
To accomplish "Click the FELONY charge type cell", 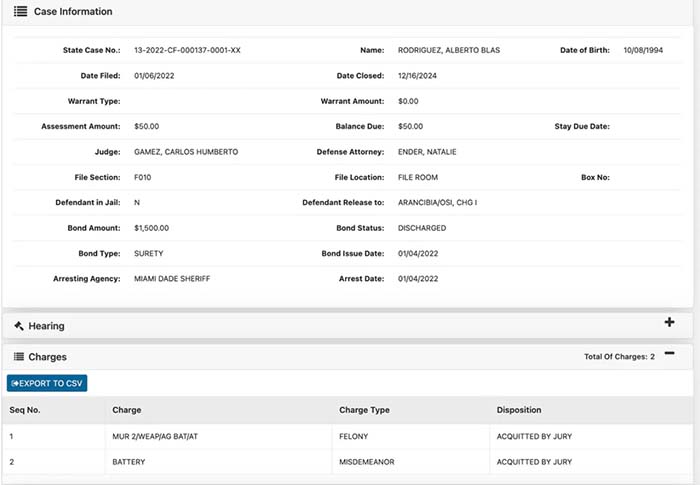I will pos(357,436).
